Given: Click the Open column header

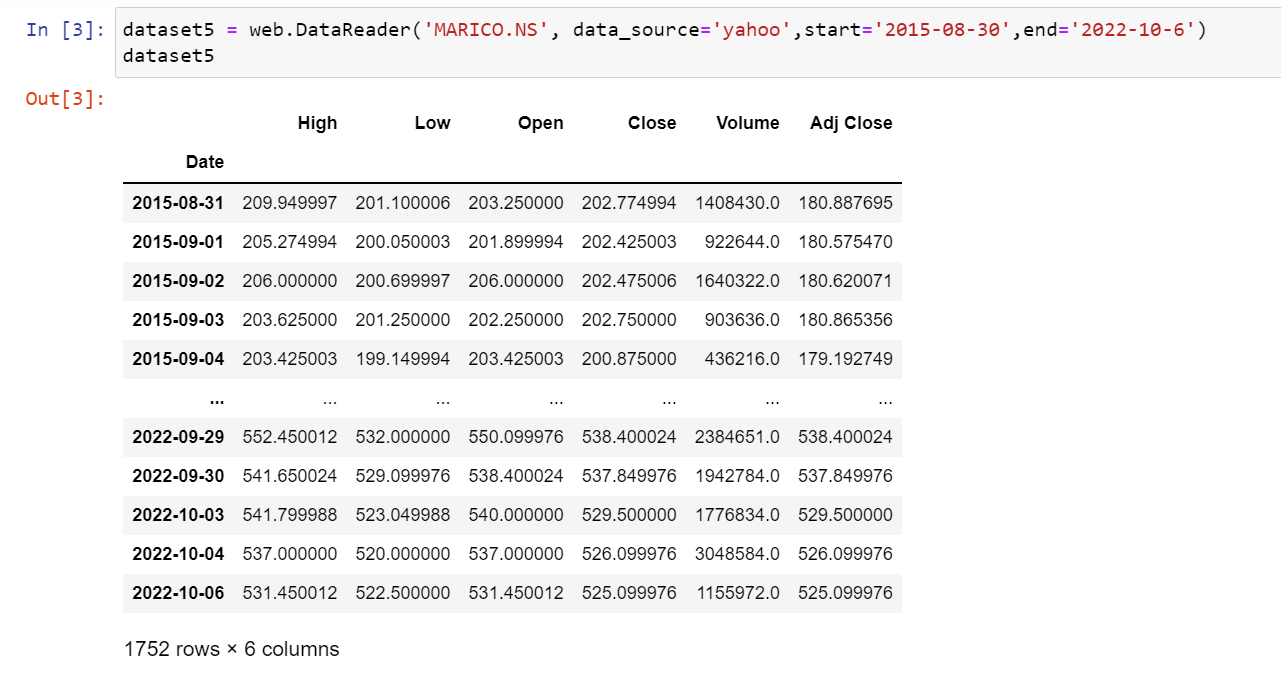Looking at the screenshot, I should point(540,122).
